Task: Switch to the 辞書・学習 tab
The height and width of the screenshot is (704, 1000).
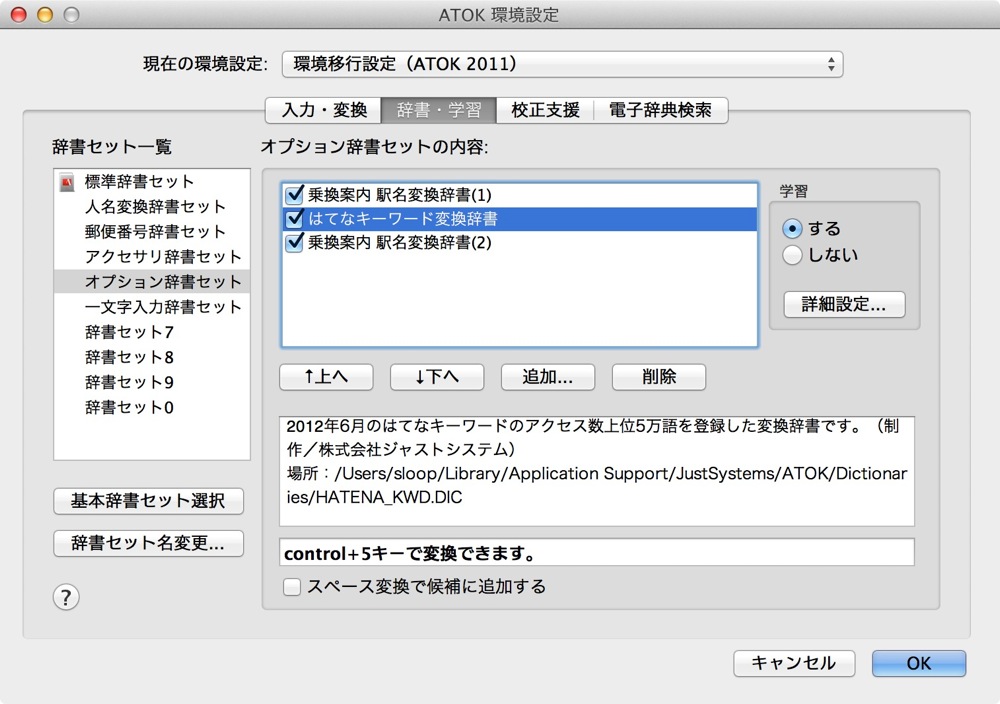Action: [x=439, y=110]
